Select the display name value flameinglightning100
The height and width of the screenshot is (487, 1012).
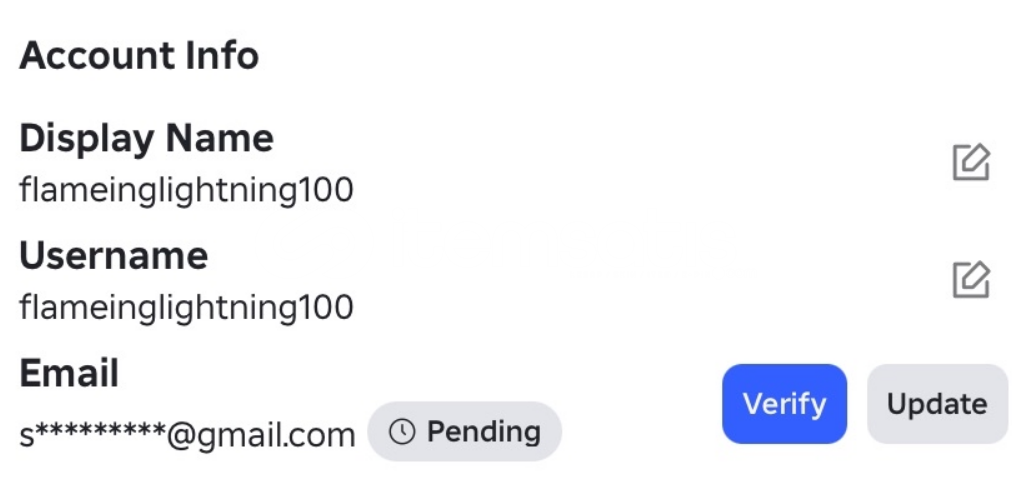(186, 190)
